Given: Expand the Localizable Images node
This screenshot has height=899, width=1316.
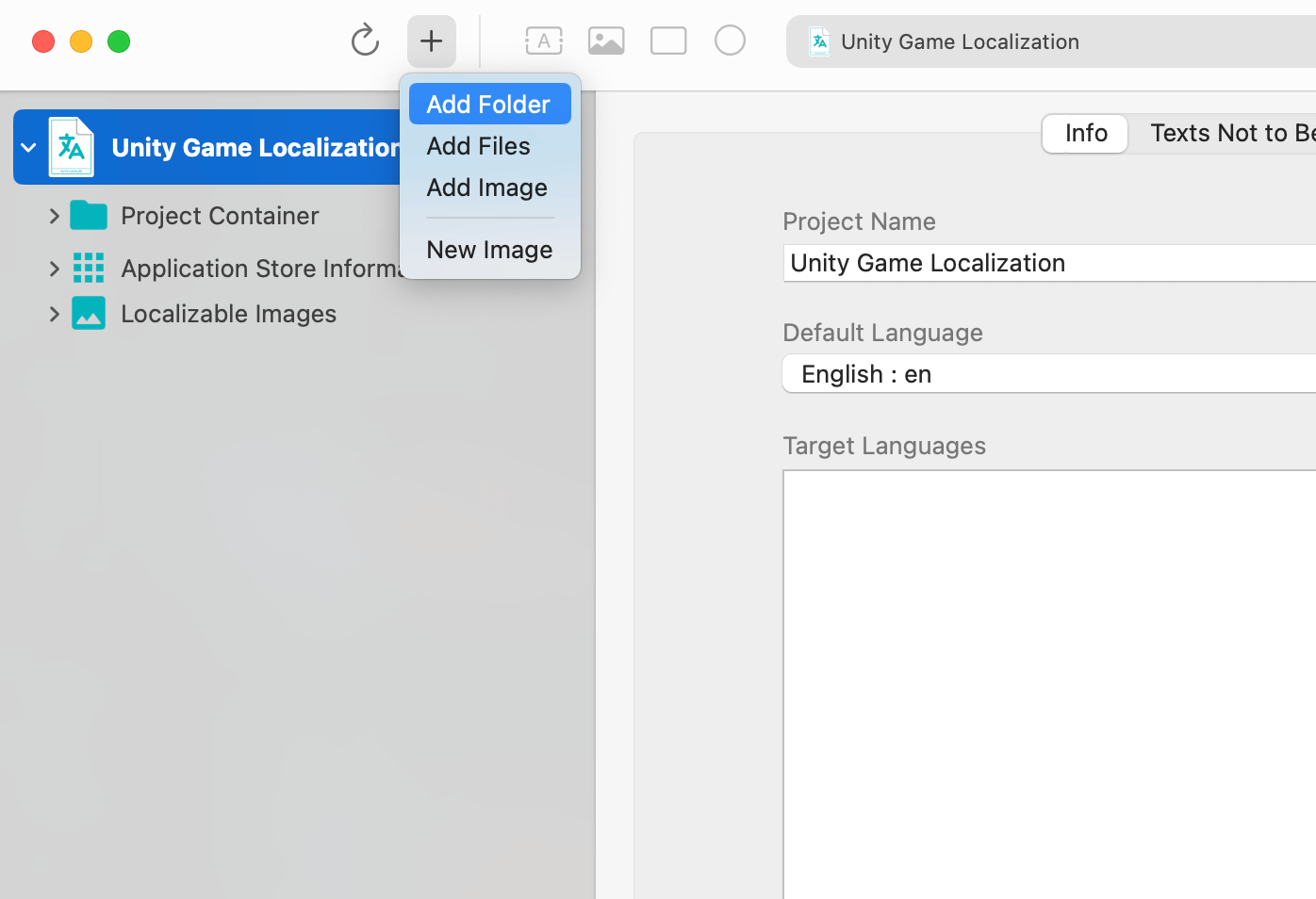Looking at the screenshot, I should (54, 314).
